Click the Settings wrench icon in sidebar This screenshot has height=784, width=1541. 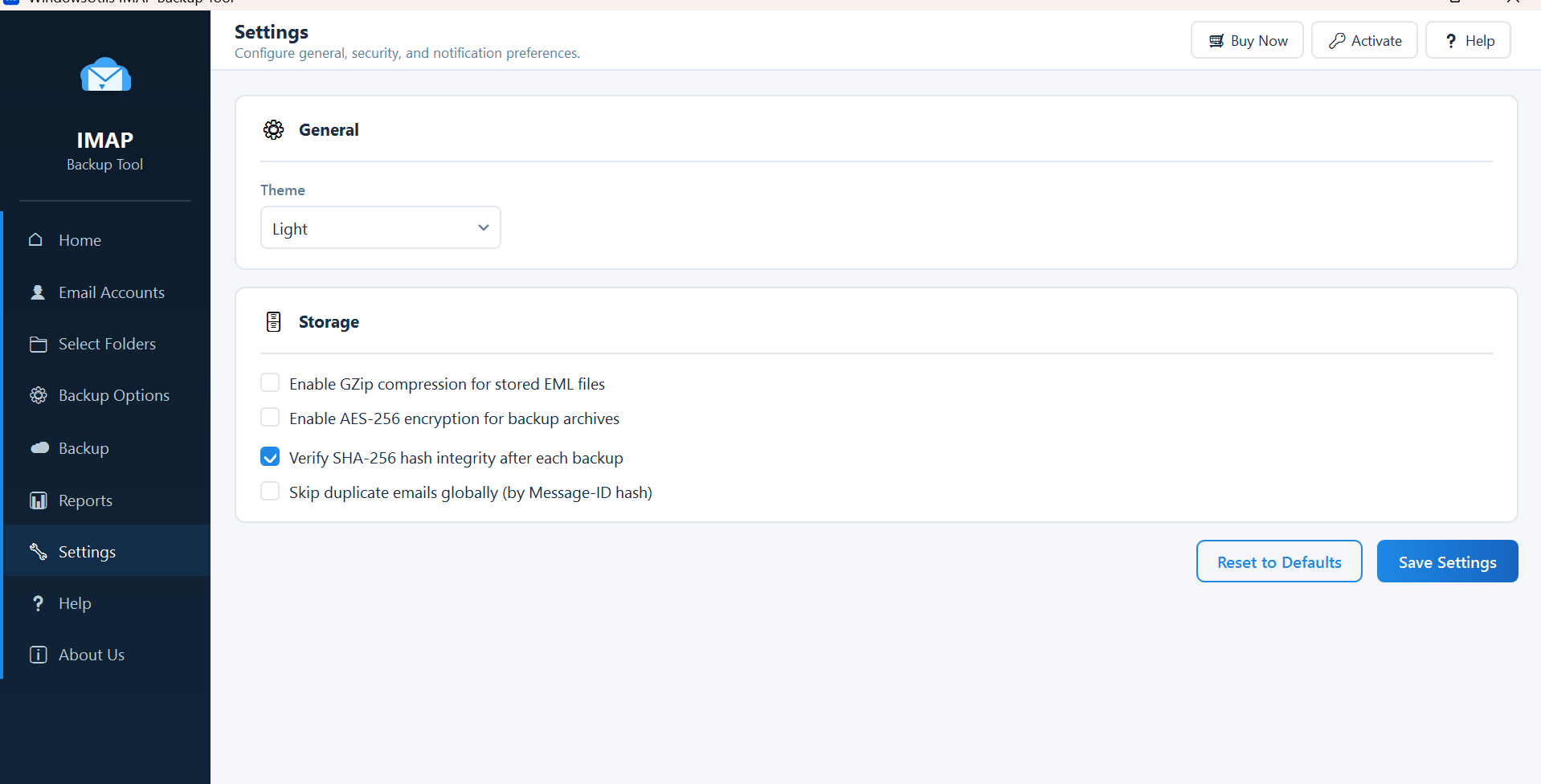point(38,552)
